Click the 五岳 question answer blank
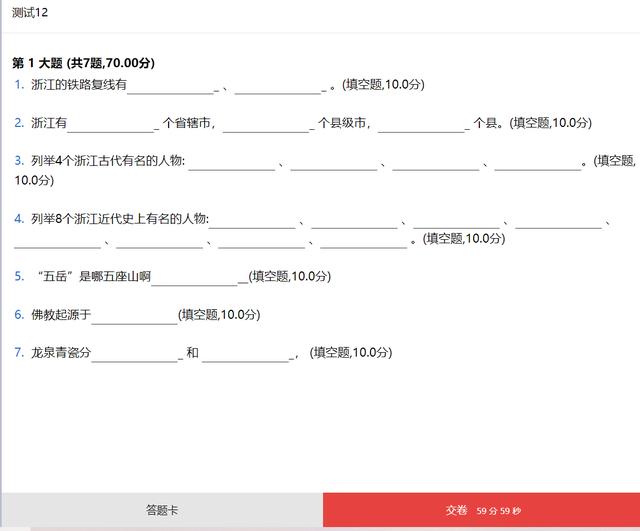 [195, 278]
